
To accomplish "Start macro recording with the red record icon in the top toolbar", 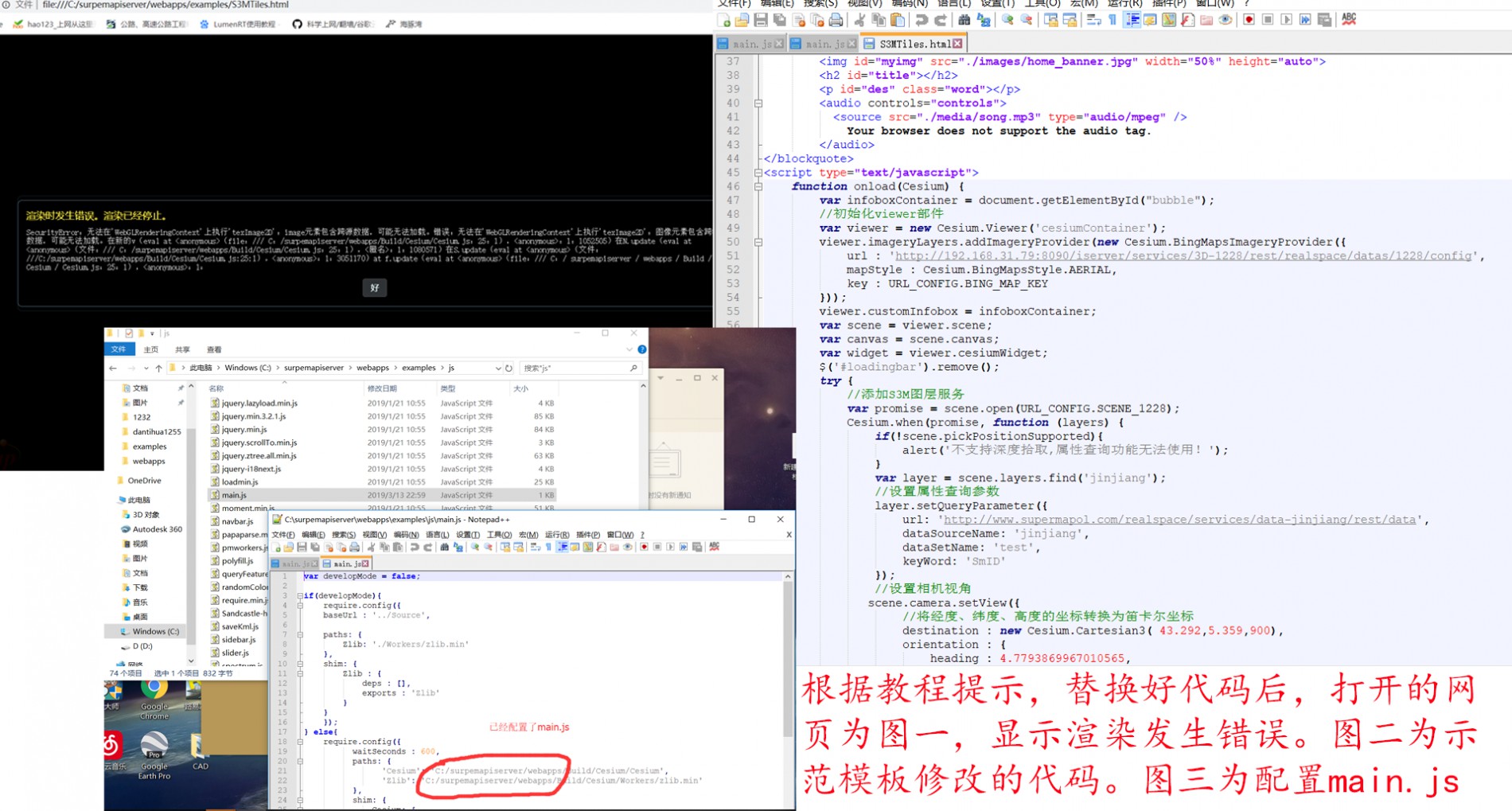I will click(1249, 20).
